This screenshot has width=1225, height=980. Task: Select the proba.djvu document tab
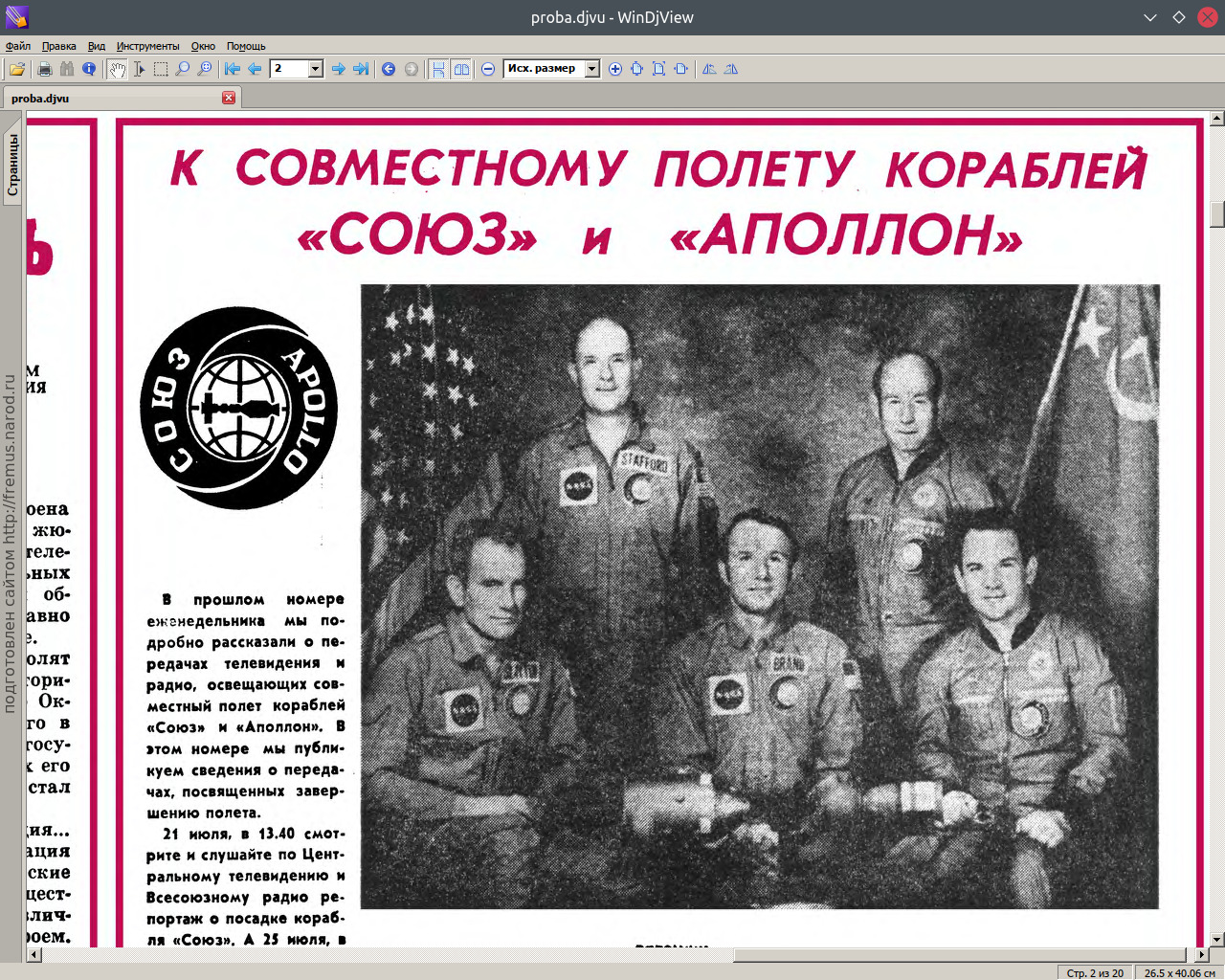[x=120, y=98]
